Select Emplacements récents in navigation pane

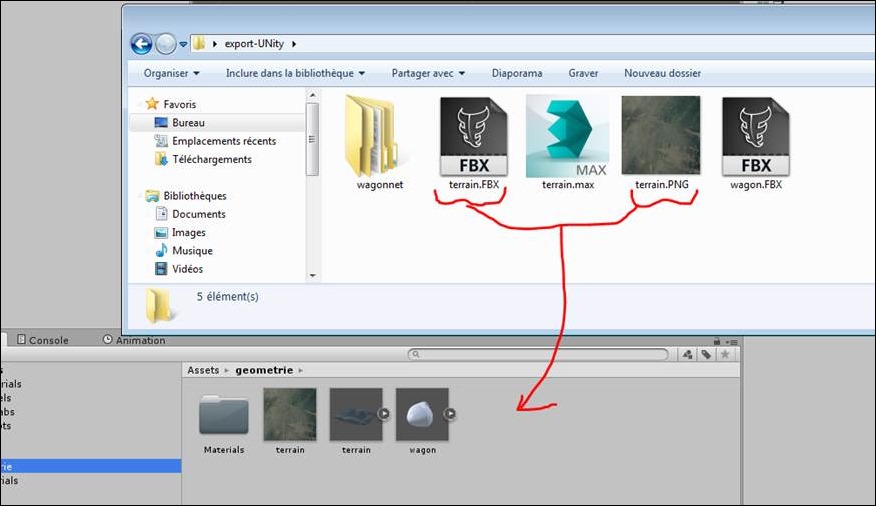pos(216,141)
